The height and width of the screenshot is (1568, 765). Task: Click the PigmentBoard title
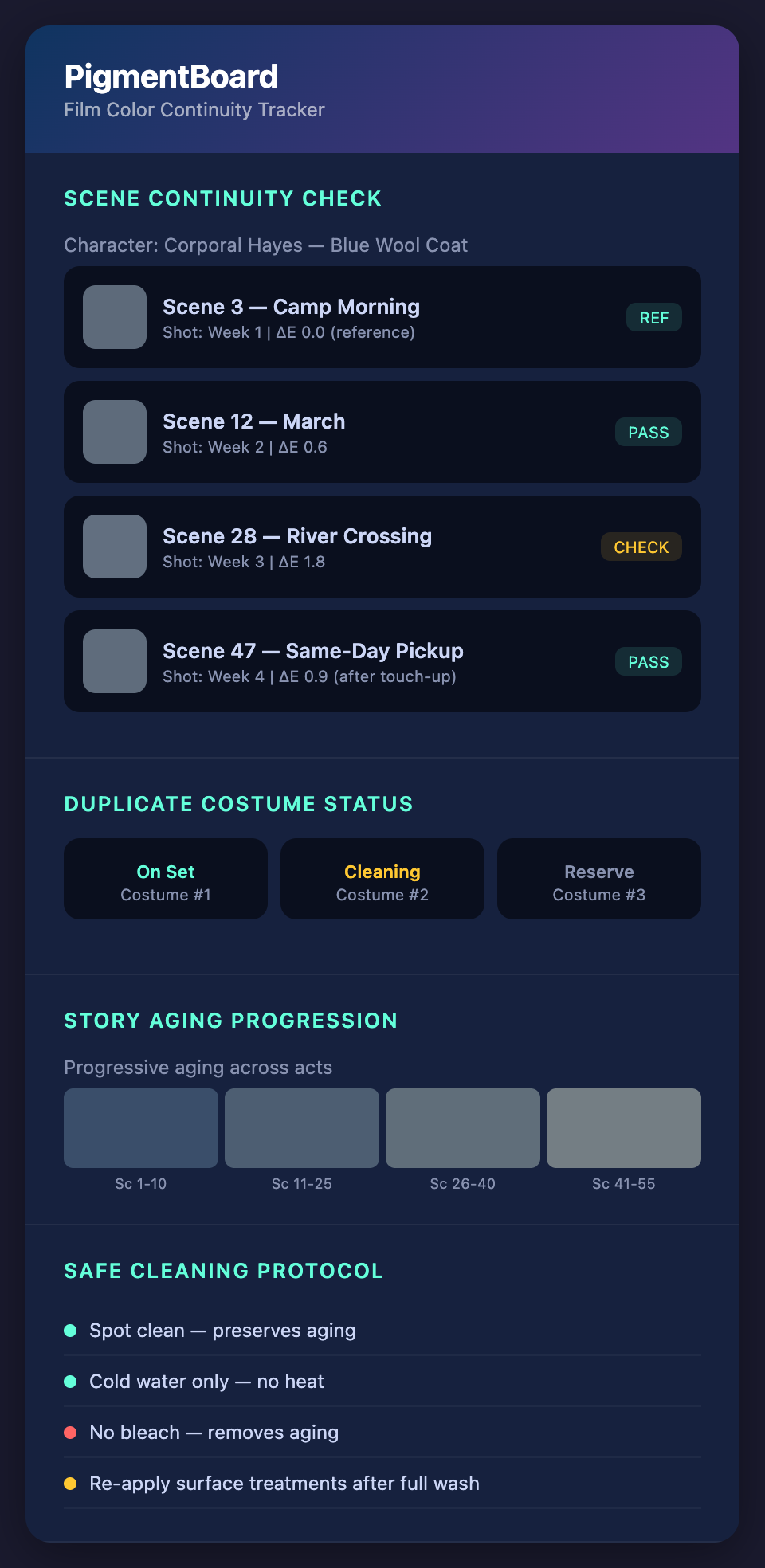[171, 77]
